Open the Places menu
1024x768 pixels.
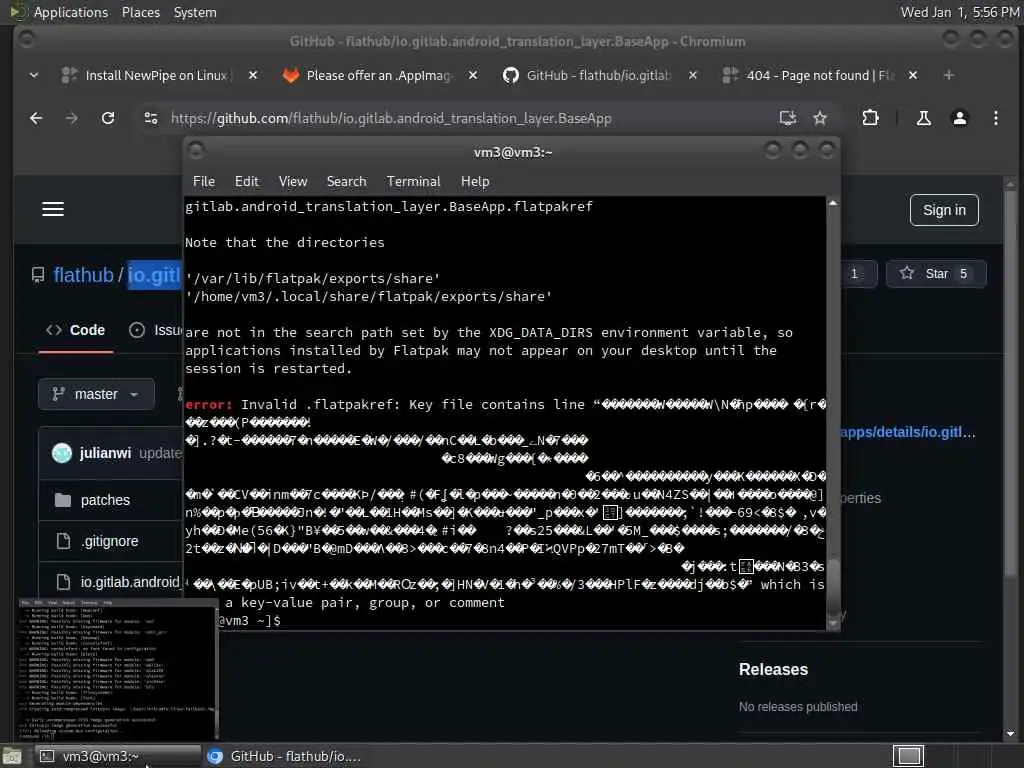pos(140,12)
